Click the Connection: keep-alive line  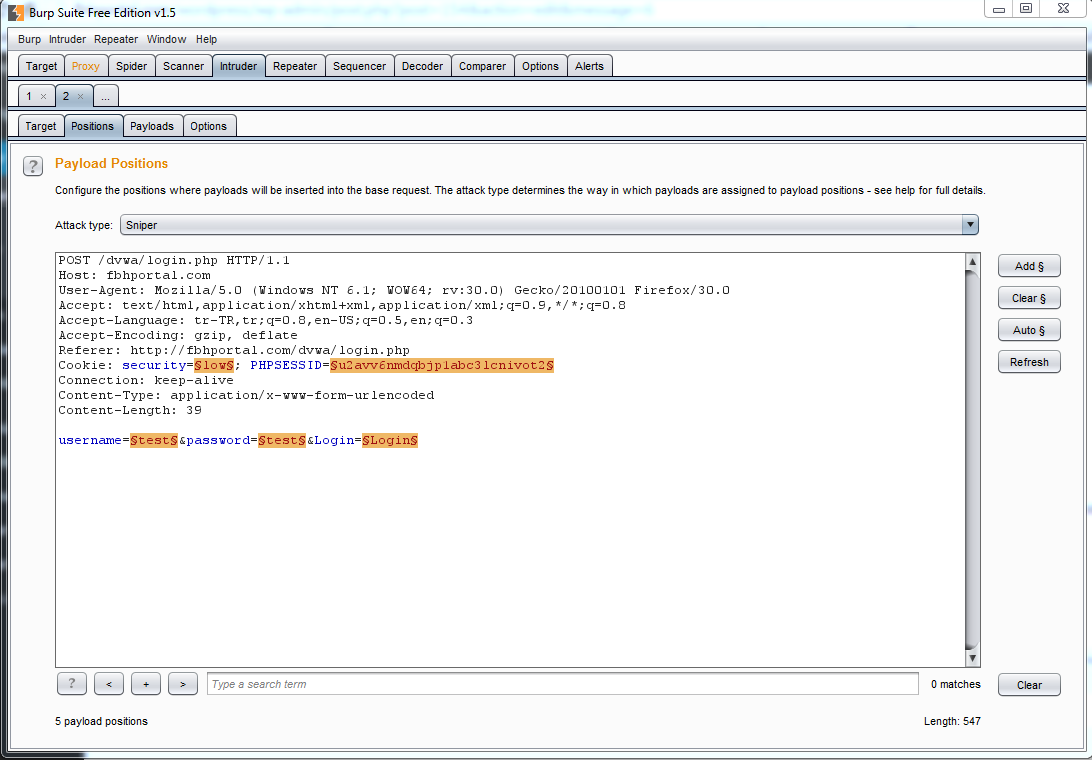tap(146, 380)
